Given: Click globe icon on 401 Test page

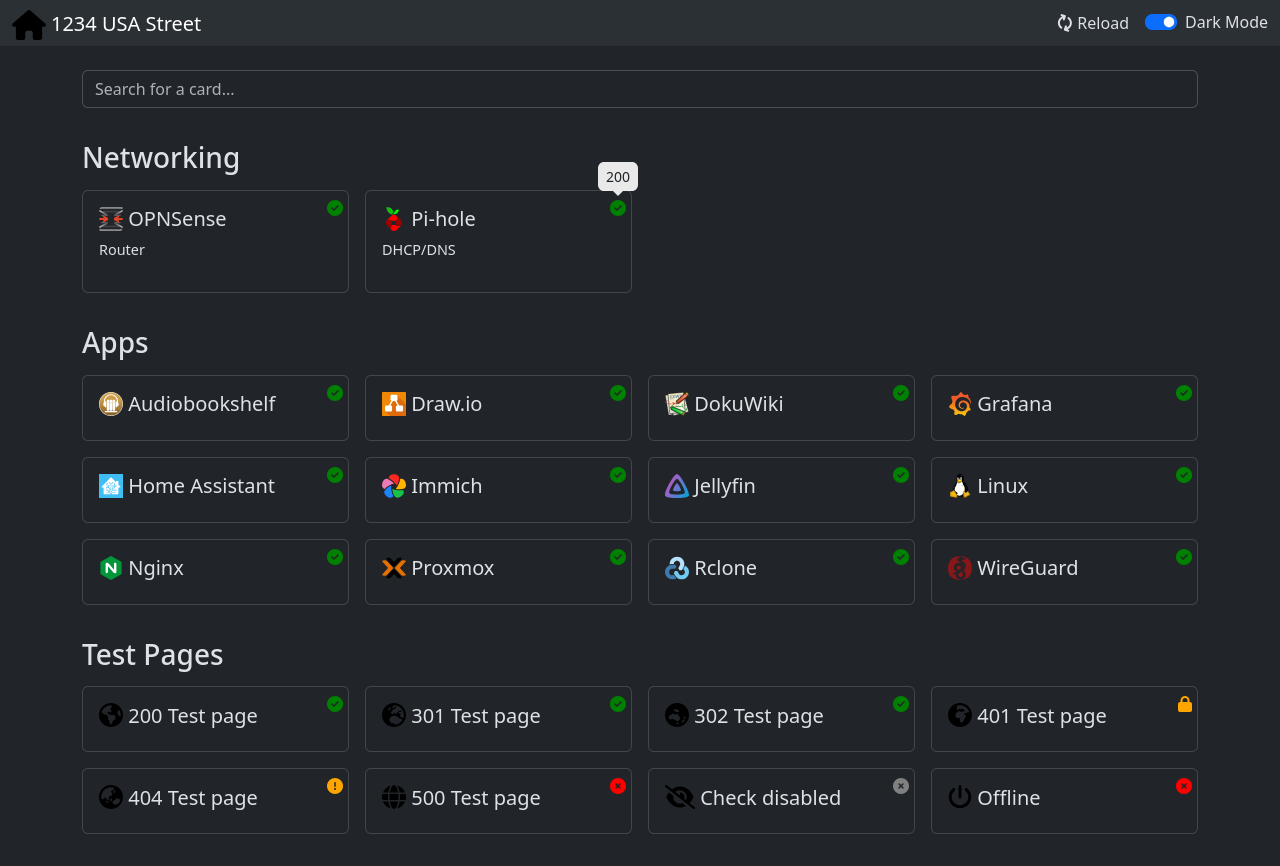Looking at the screenshot, I should coord(960,715).
